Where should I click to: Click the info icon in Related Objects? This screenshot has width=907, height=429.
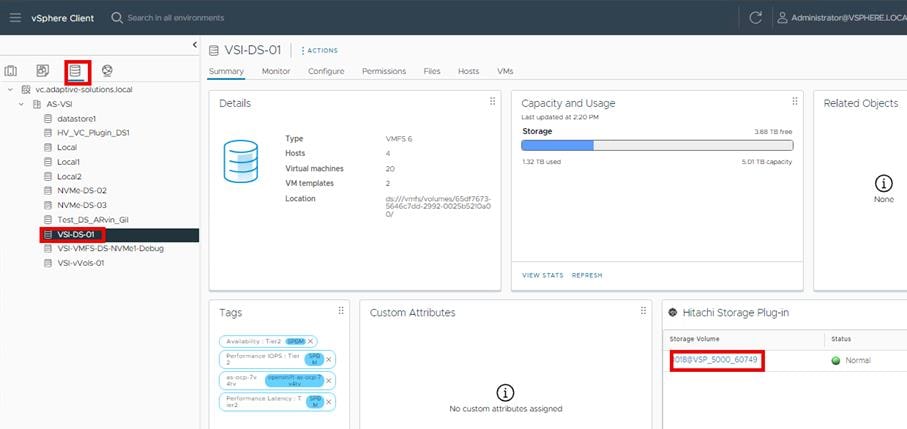click(883, 184)
